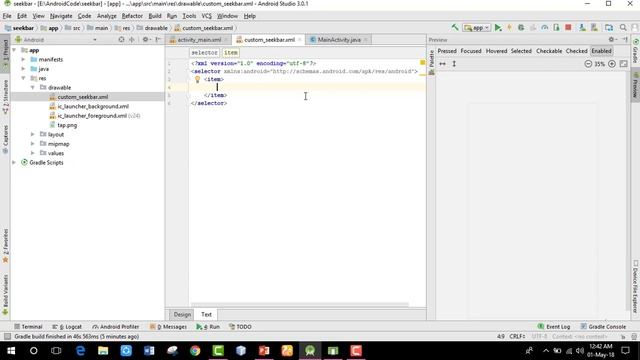Launch Chrome from the taskbar
This screenshot has height=360, width=640.
(195, 350)
